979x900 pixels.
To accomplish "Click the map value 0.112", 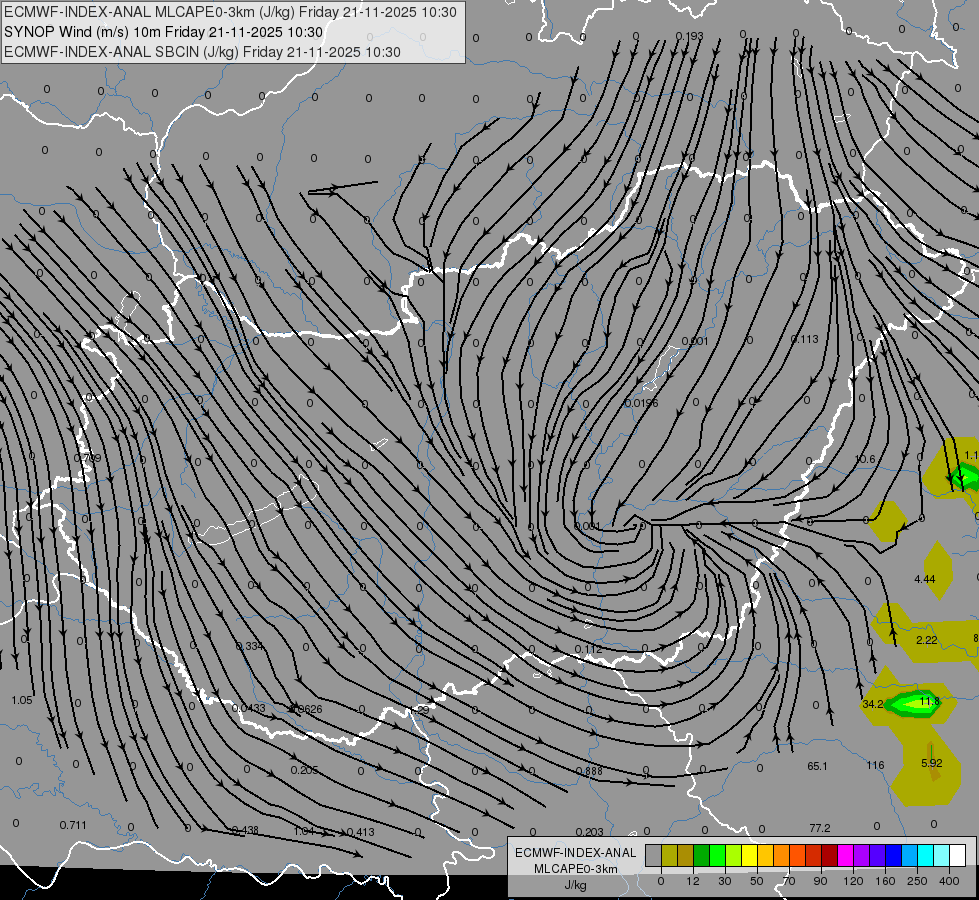I will tap(589, 649).
